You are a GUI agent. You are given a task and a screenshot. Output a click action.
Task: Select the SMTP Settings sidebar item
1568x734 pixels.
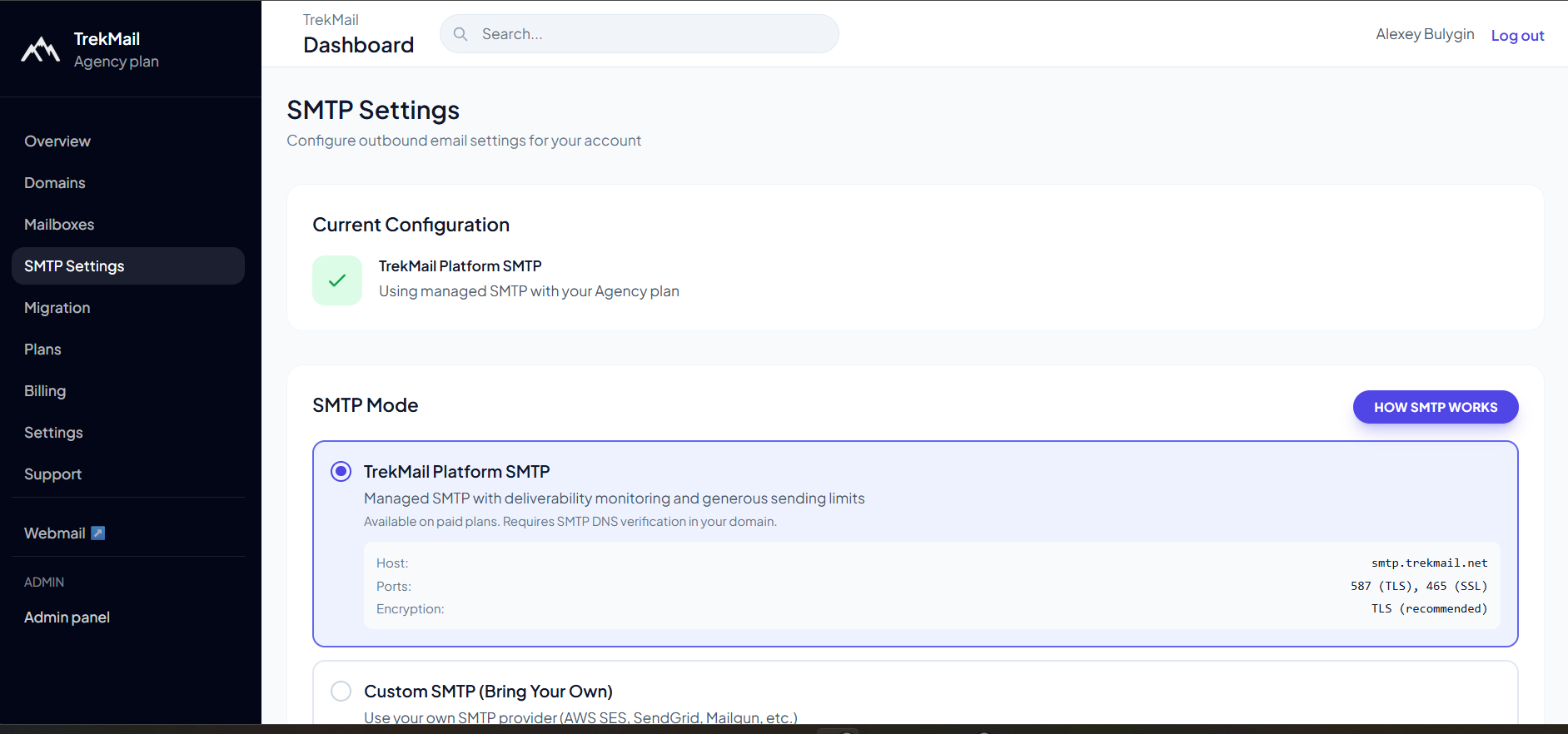pos(75,266)
